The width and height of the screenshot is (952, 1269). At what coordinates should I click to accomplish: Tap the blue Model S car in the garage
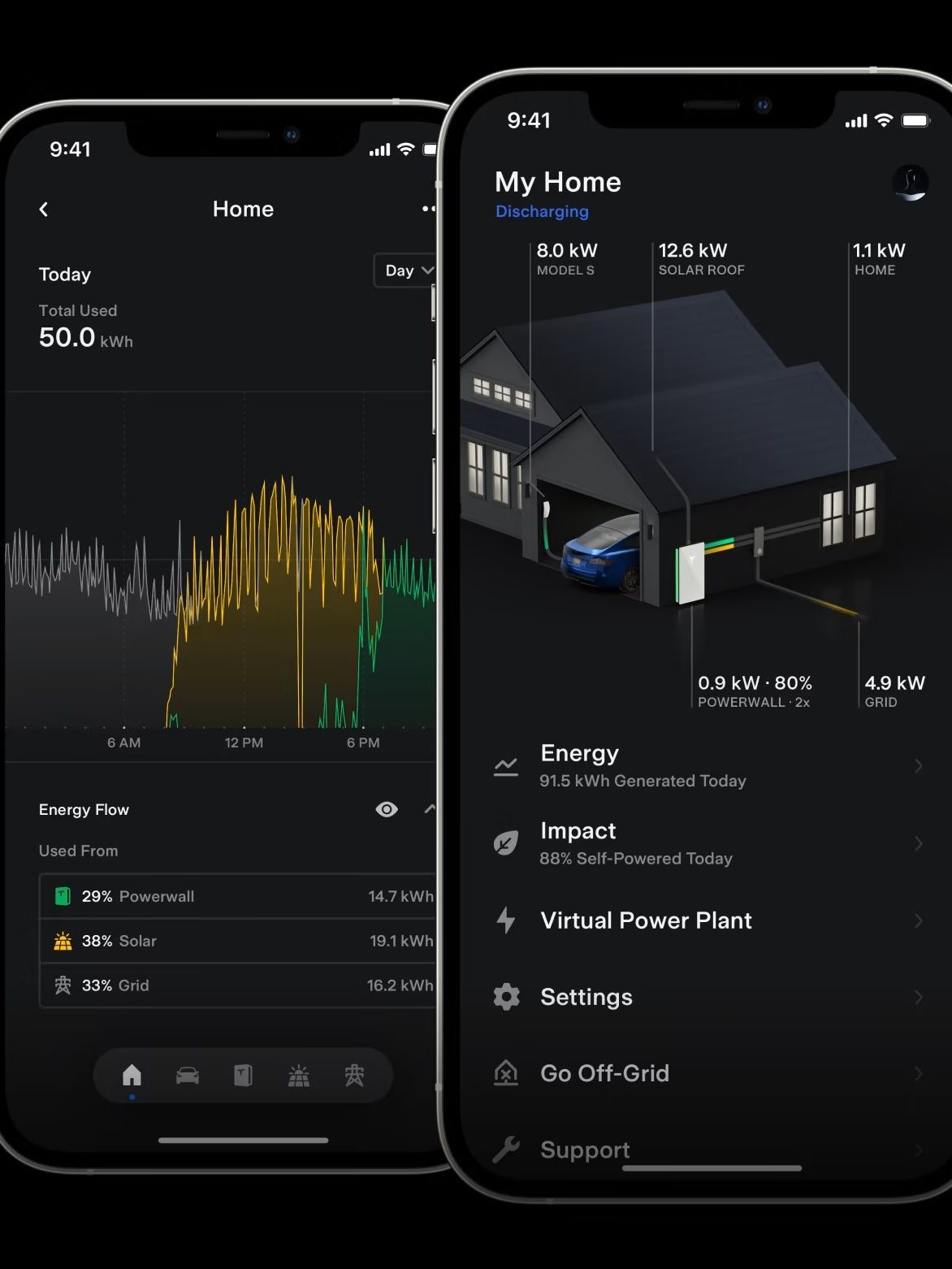[x=601, y=552]
